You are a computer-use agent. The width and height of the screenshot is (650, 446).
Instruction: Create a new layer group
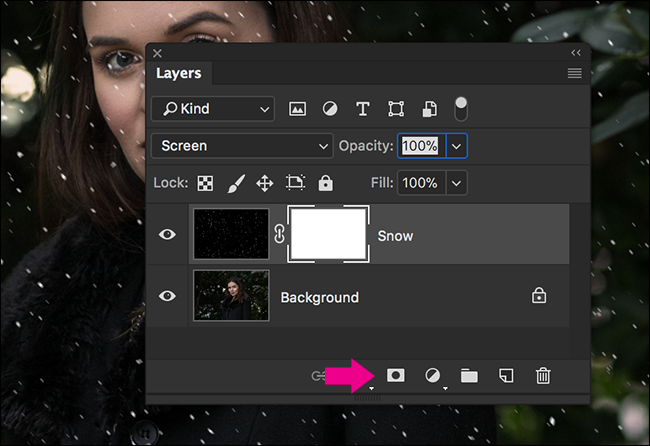[x=469, y=376]
